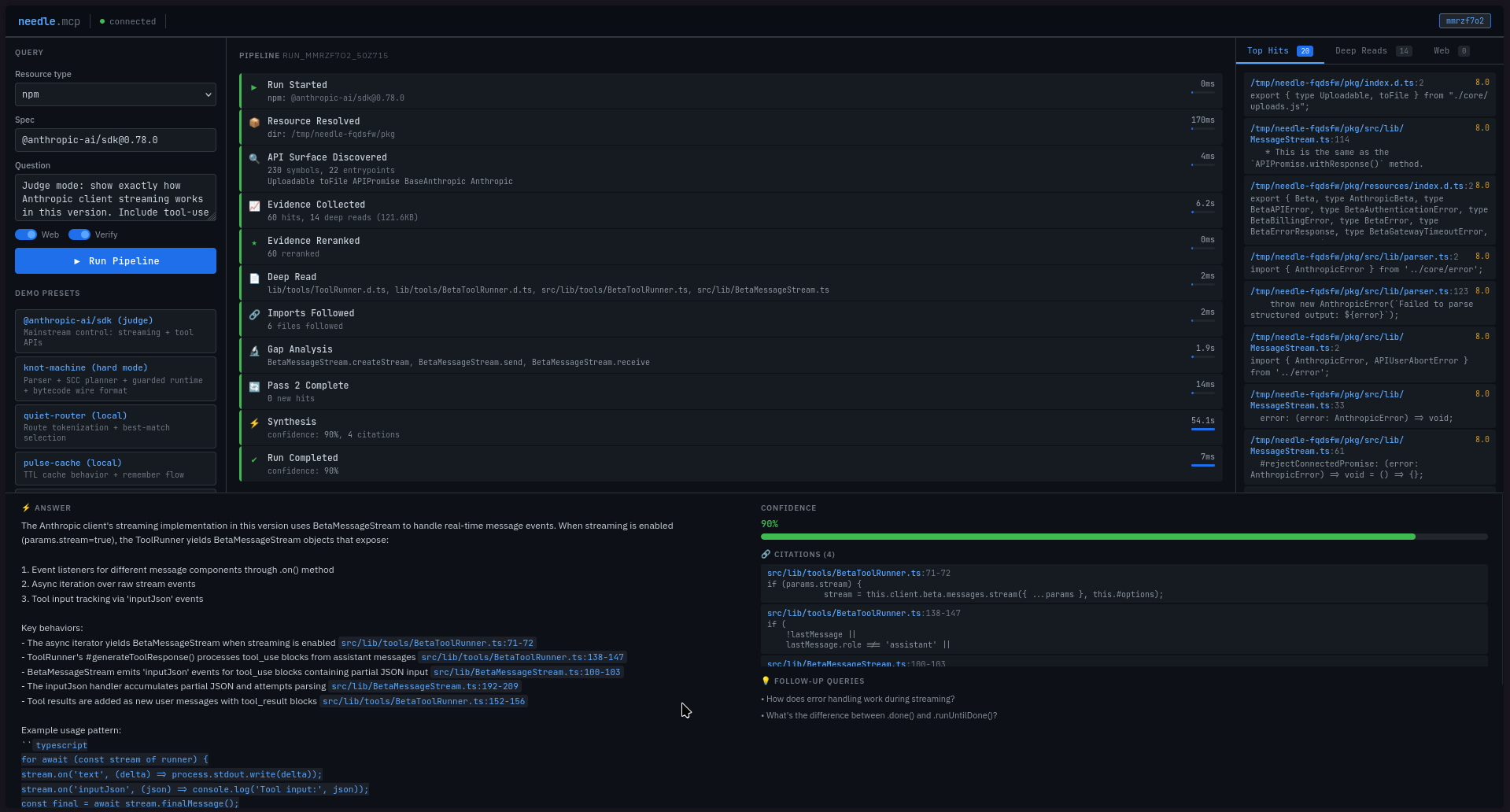Select the pulse-cache (local) preset
Screen dimensions: 1510x812
tap(116, 469)
